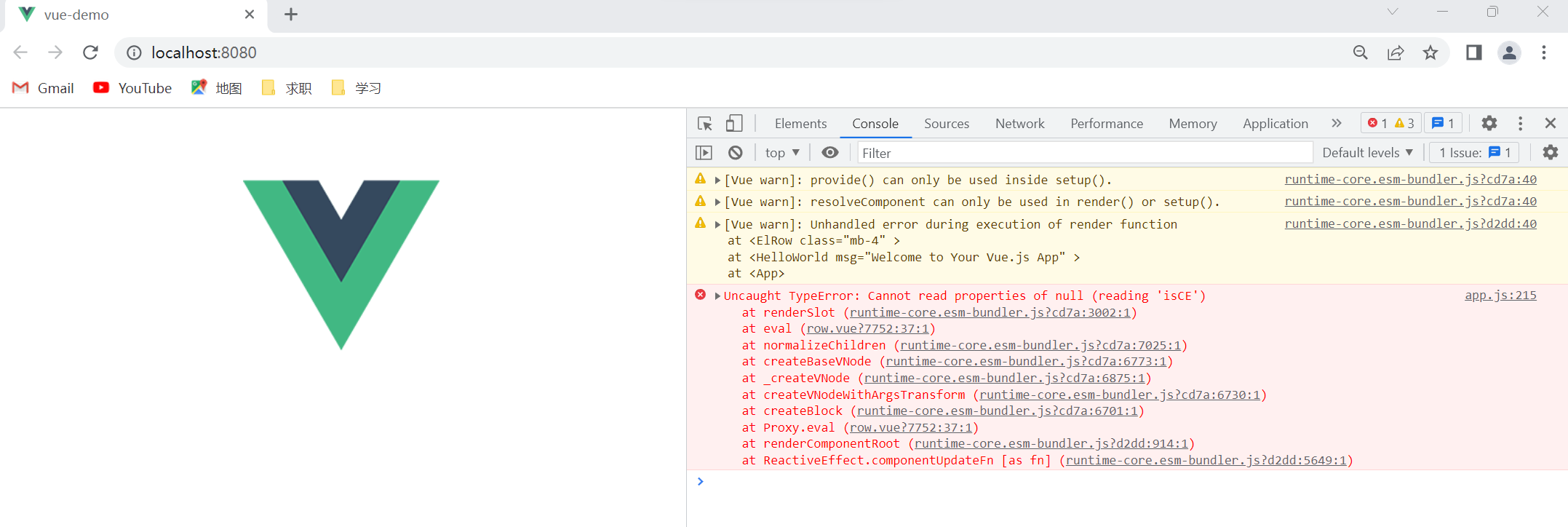Click the 1 Issue button
This screenshot has width=1568, height=527.
[x=1475, y=152]
